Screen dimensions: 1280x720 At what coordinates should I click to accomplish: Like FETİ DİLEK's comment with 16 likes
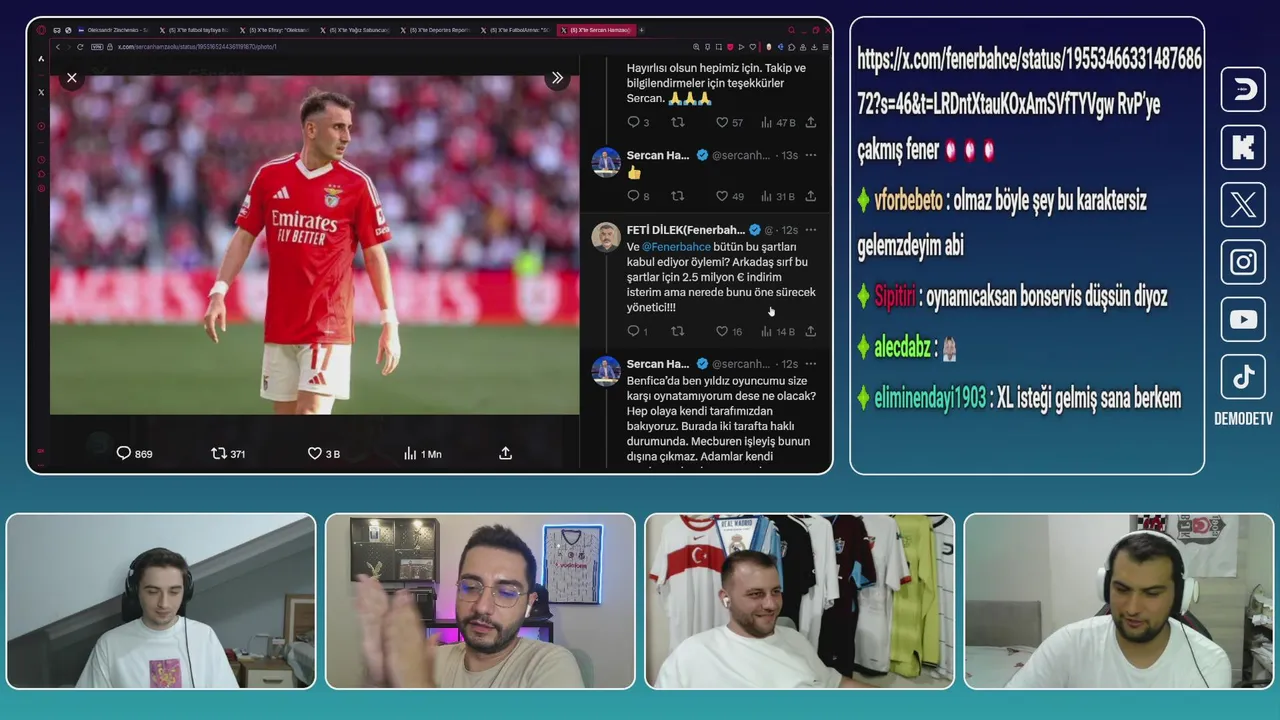point(729,331)
